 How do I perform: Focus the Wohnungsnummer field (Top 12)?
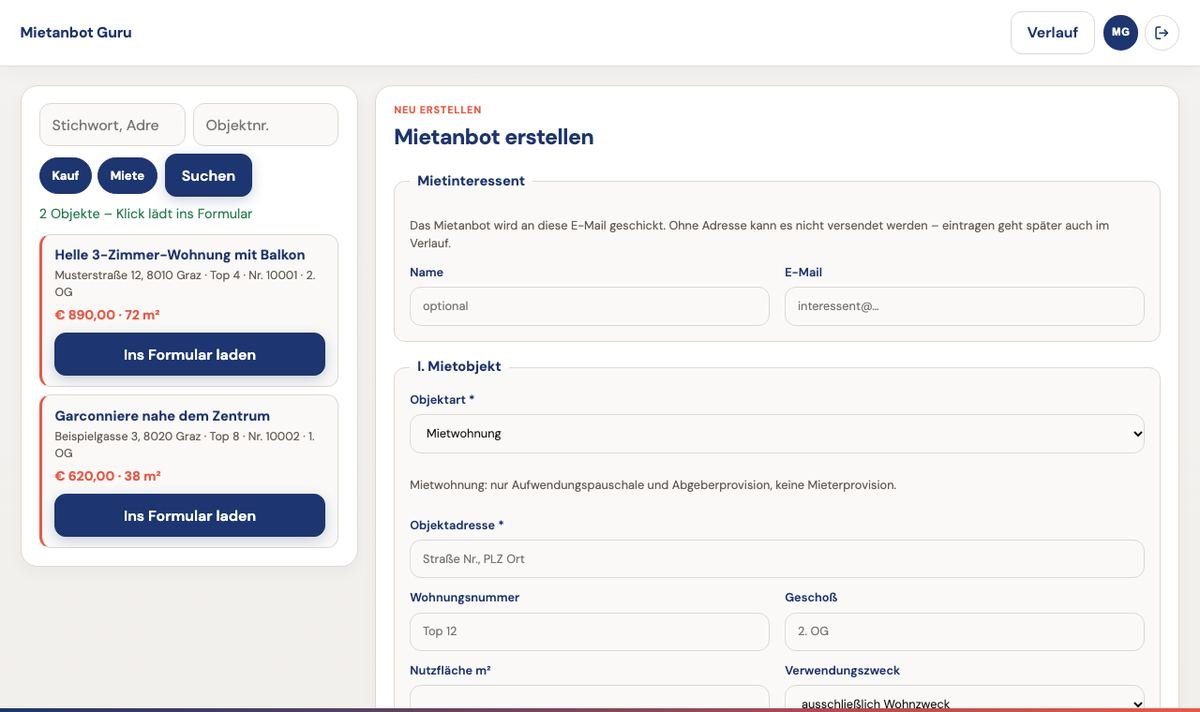click(x=589, y=632)
